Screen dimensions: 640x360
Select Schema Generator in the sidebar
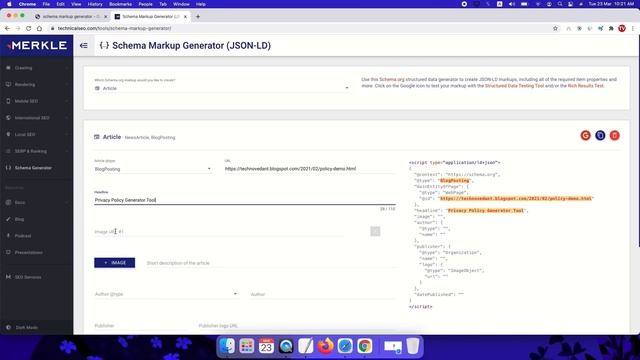point(37,168)
